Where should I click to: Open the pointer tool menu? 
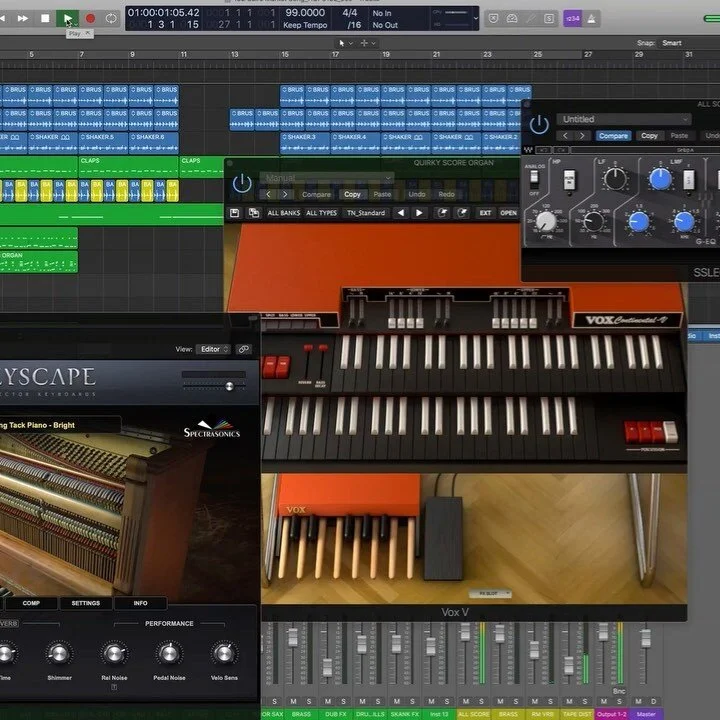coord(345,43)
